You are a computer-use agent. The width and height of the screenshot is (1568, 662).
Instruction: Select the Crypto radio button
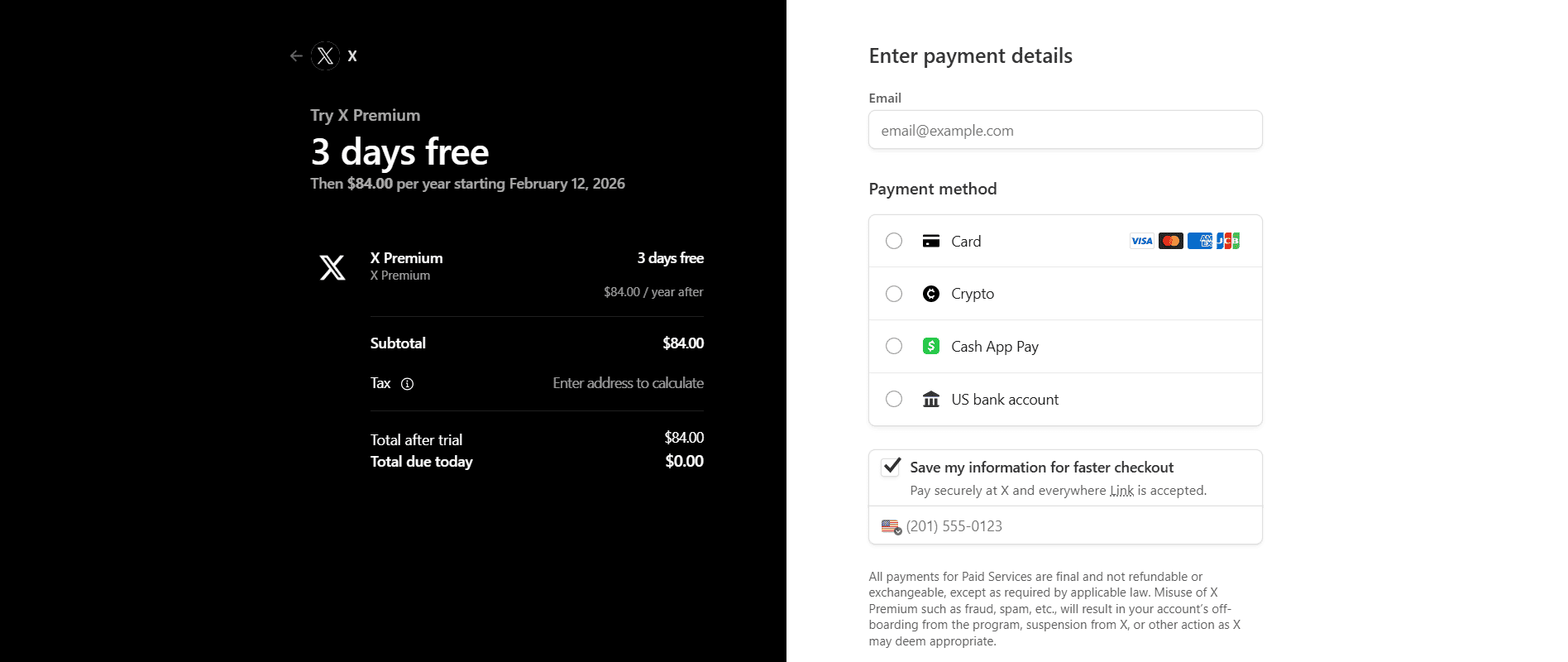click(x=894, y=294)
